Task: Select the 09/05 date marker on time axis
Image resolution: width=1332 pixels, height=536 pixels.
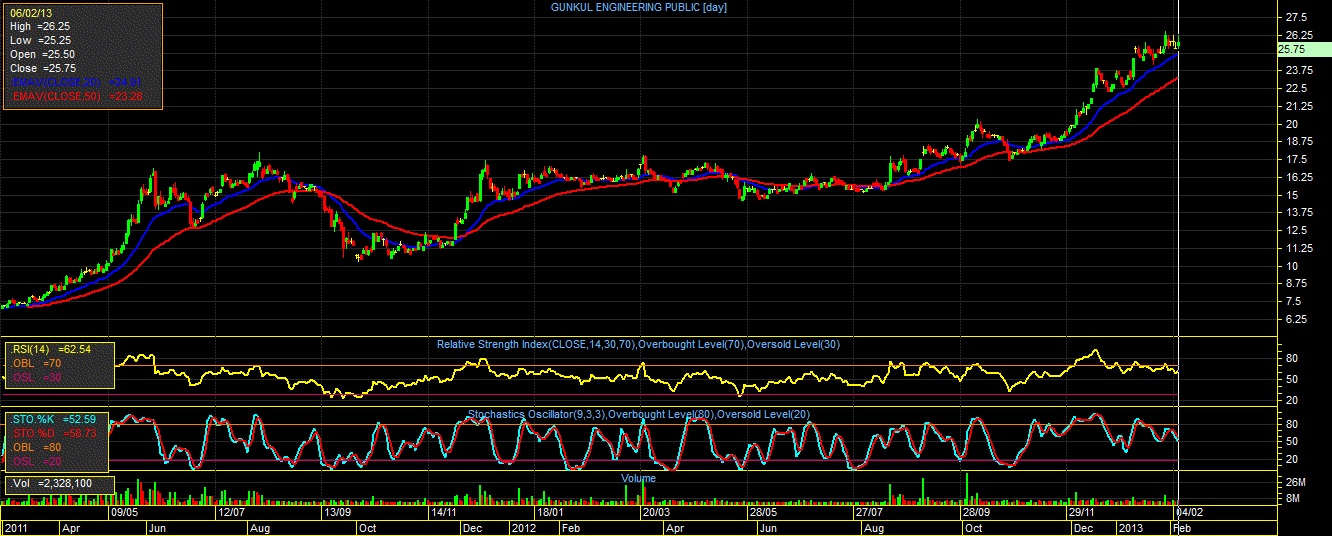Action: click(124, 512)
